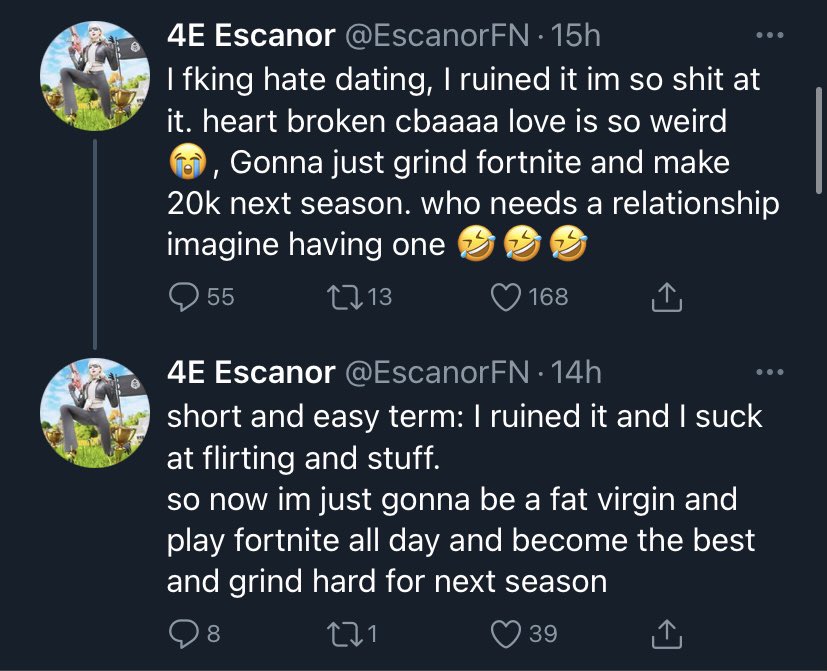The width and height of the screenshot is (827, 671).
Task: Open more options on the 15h tweet
Action: click(767, 38)
